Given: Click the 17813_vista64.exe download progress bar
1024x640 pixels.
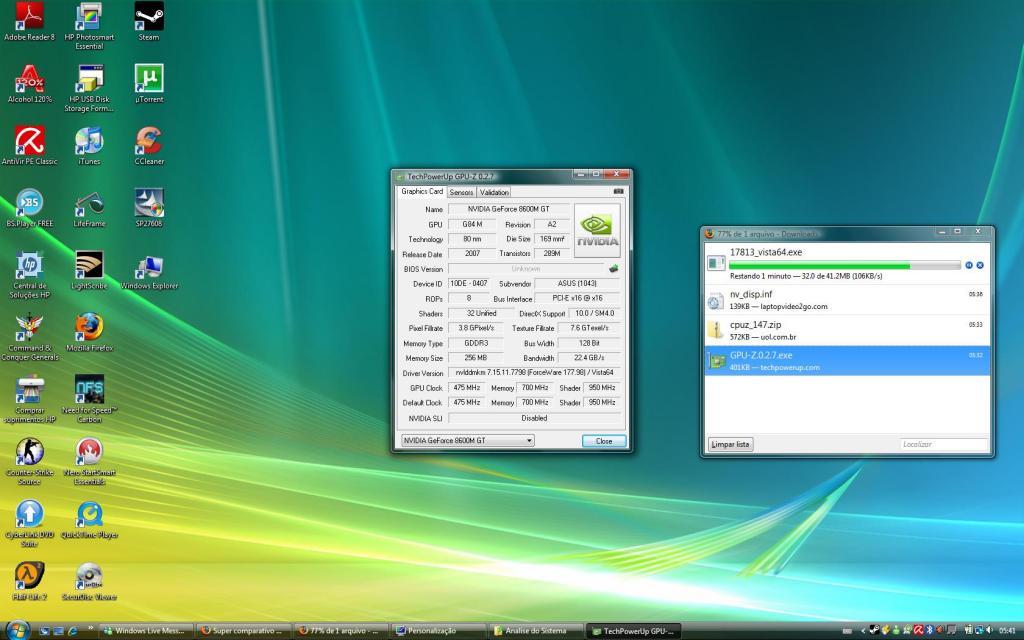Looking at the screenshot, I should tap(844, 265).
